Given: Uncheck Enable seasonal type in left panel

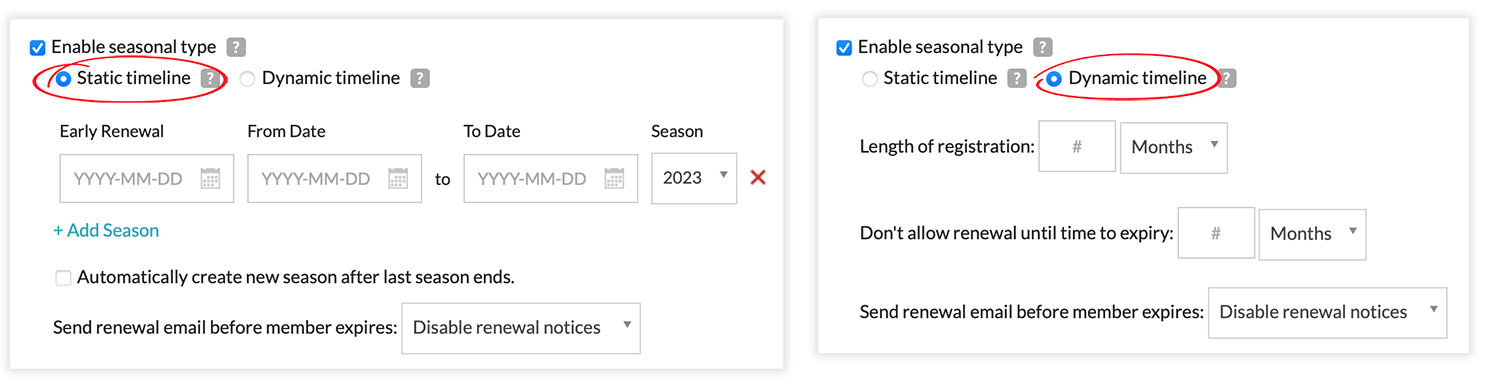Looking at the screenshot, I should click(38, 47).
